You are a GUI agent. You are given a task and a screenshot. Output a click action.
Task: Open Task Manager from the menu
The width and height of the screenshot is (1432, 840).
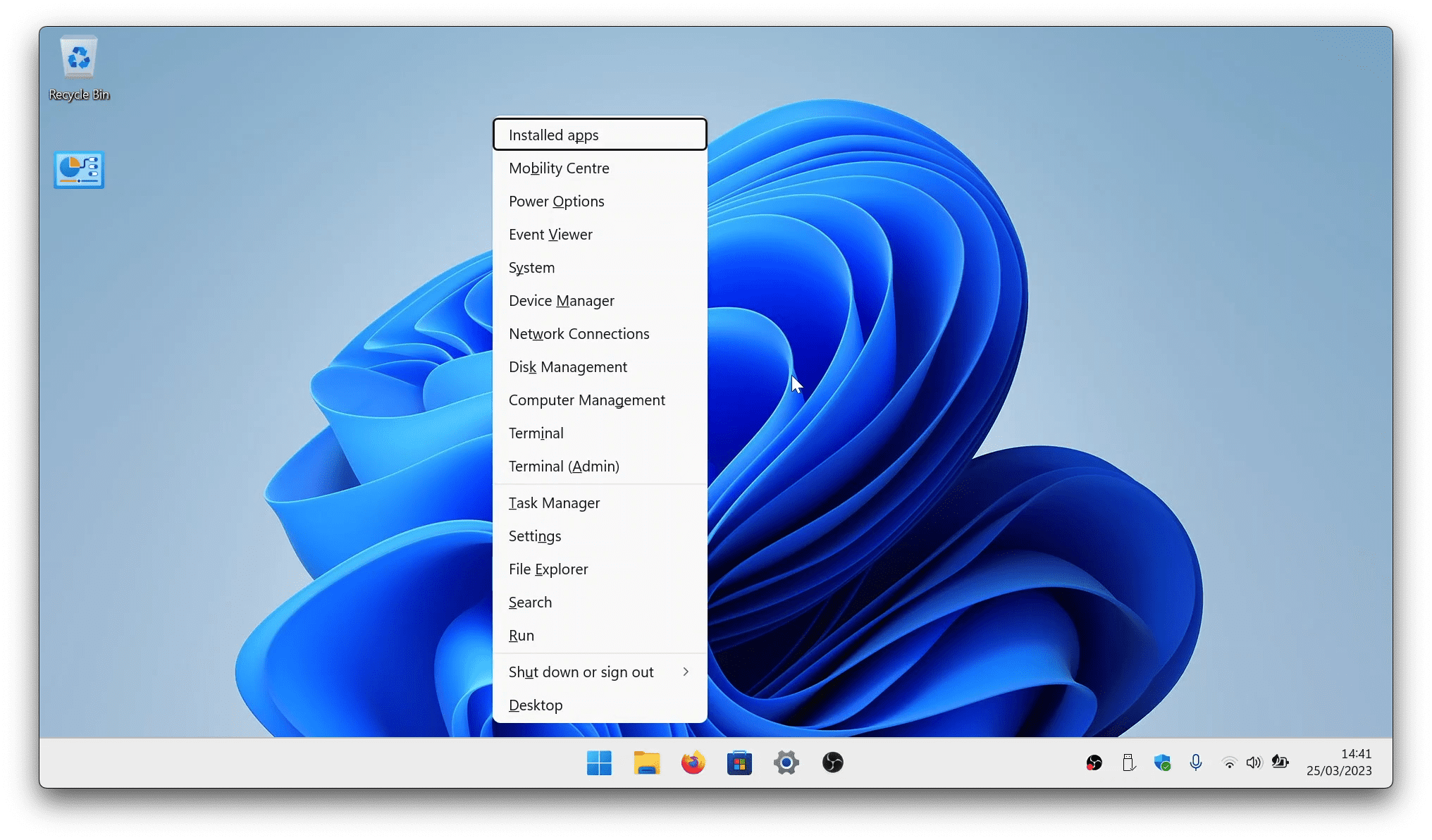tap(555, 503)
